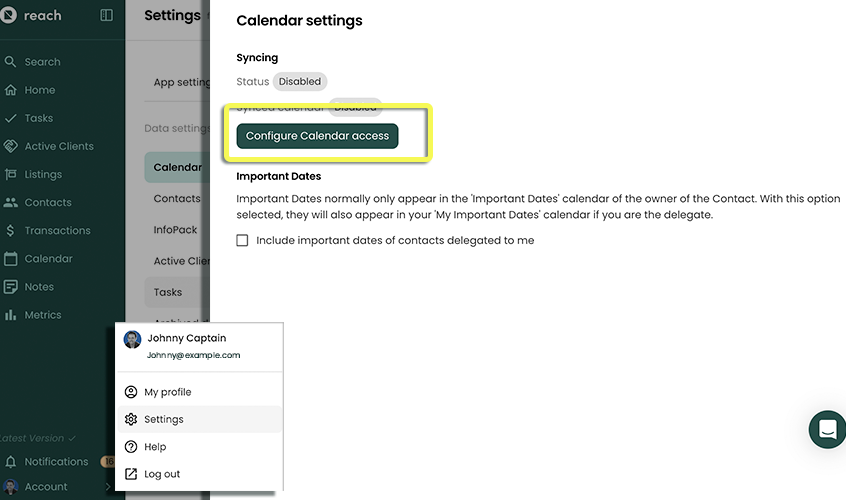Open the Metrics bar chart icon
846x500 pixels.
[11, 315]
